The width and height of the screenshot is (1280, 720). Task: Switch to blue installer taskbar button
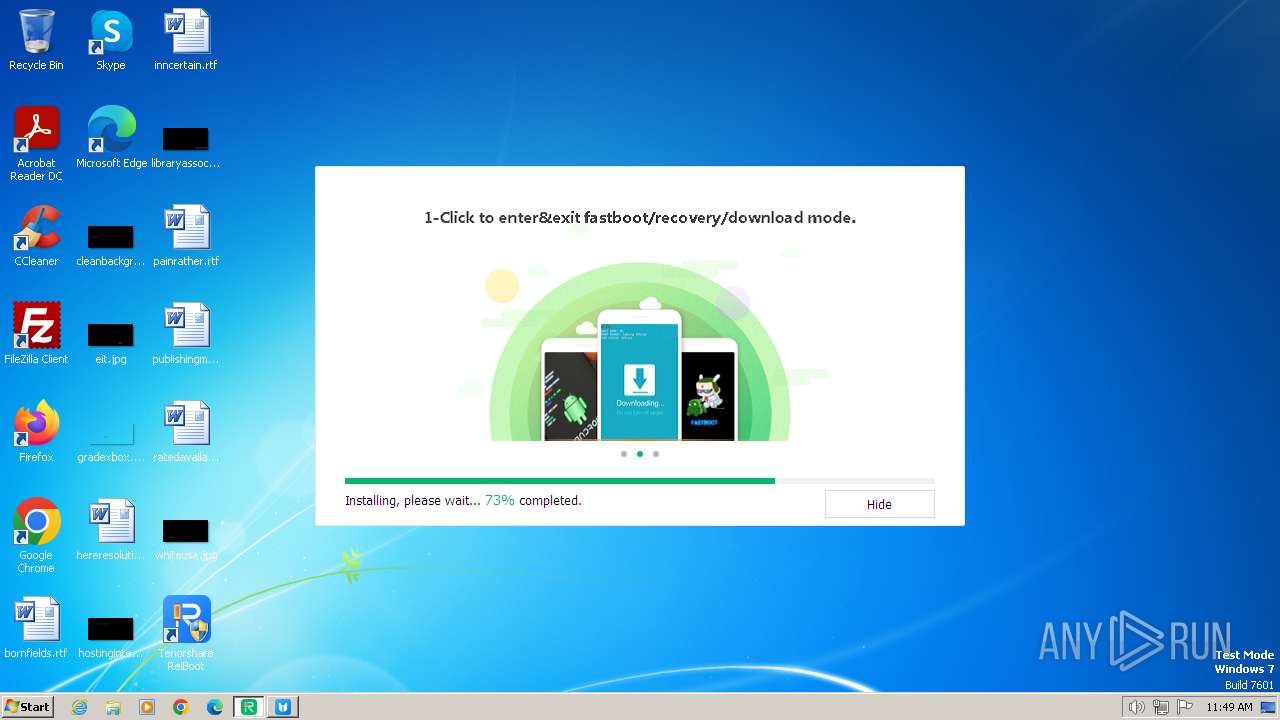pos(283,707)
